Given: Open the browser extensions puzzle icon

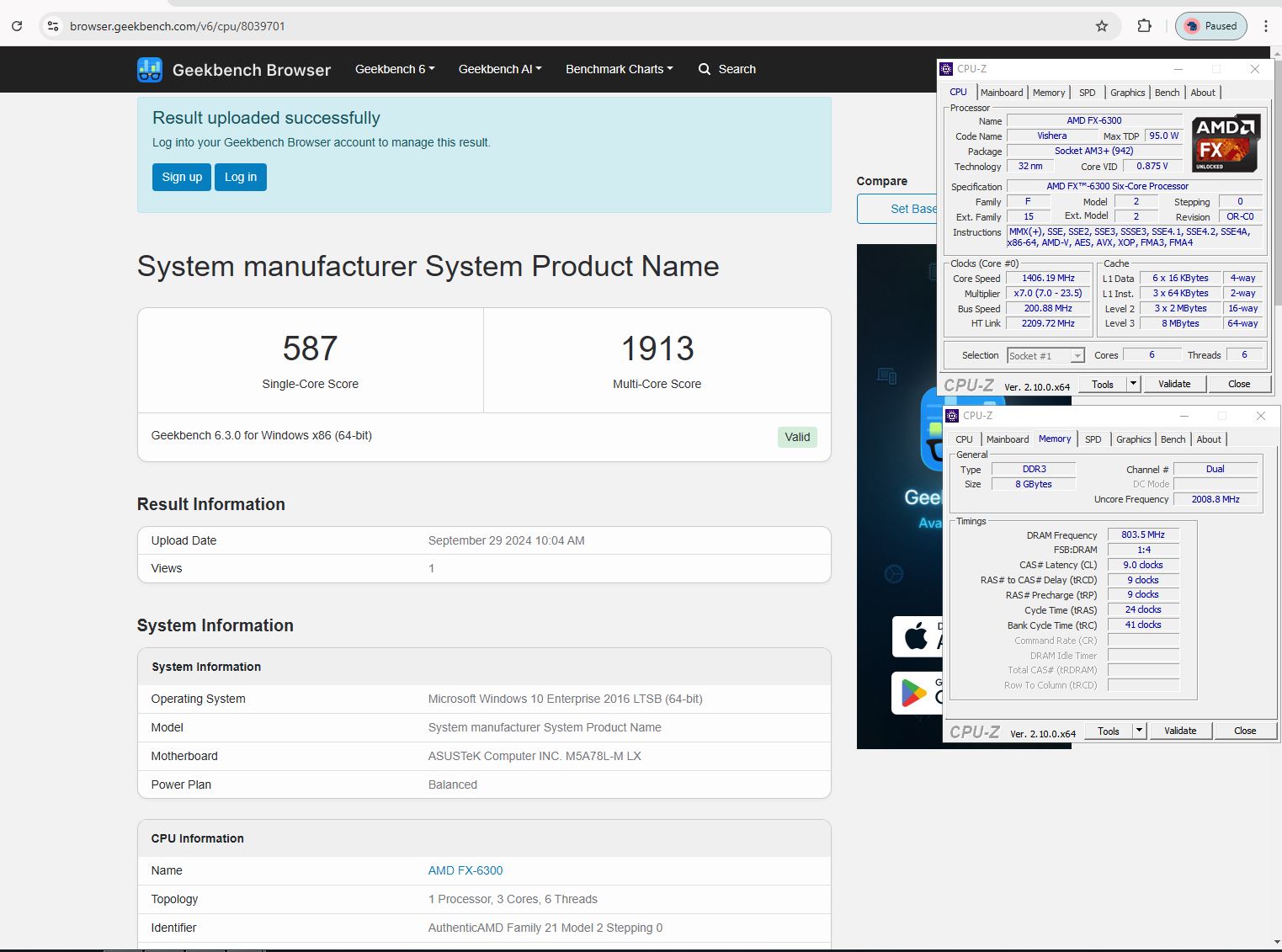Looking at the screenshot, I should pos(1144,26).
